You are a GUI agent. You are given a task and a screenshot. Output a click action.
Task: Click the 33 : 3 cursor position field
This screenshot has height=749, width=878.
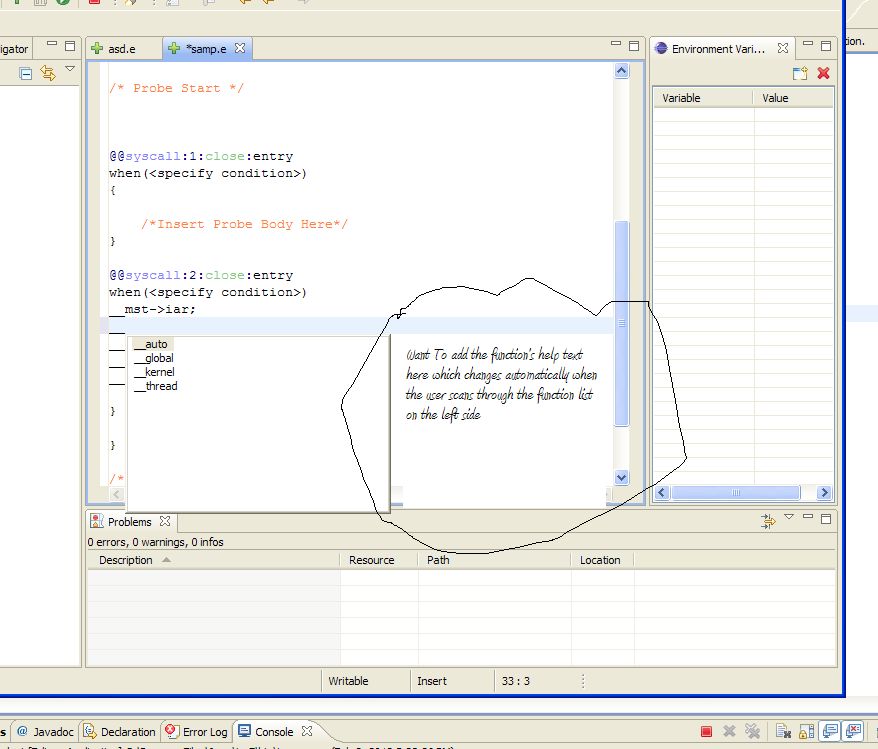tap(516, 681)
